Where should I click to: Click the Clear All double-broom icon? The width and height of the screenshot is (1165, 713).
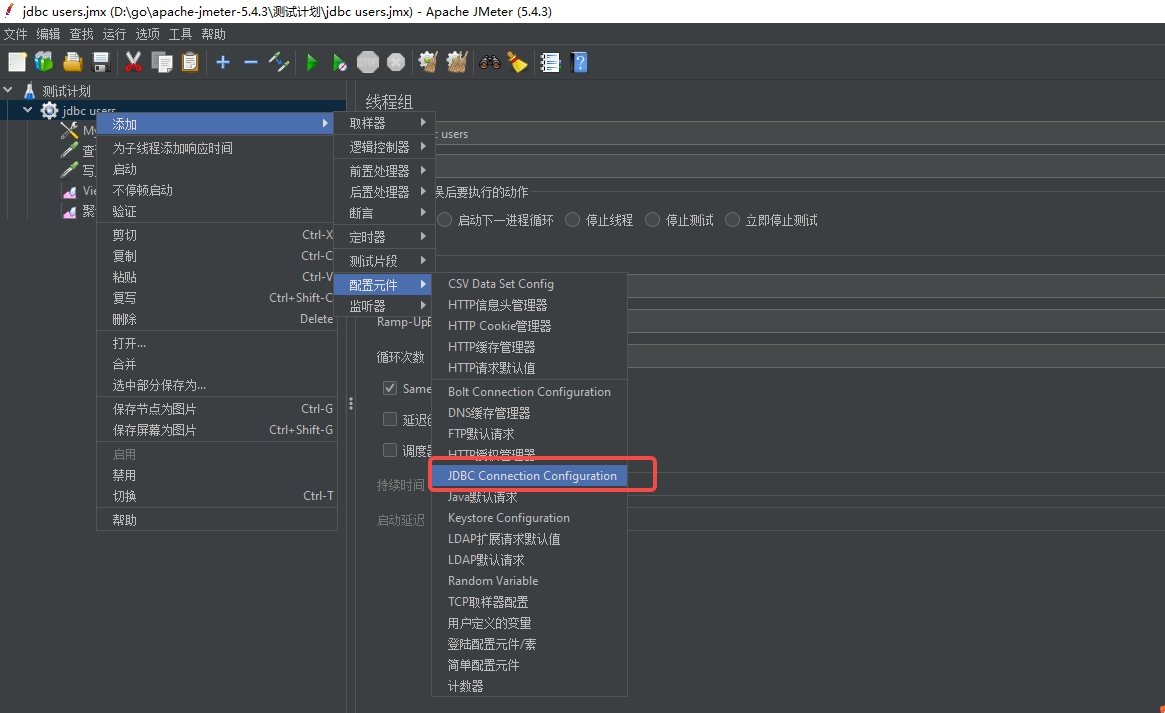point(457,62)
